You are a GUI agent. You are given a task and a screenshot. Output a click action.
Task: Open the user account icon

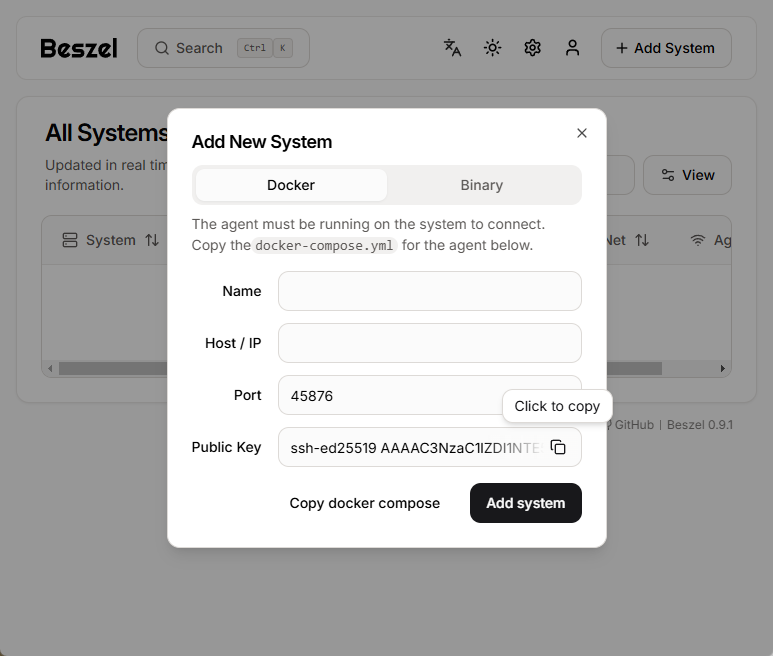tap(572, 48)
